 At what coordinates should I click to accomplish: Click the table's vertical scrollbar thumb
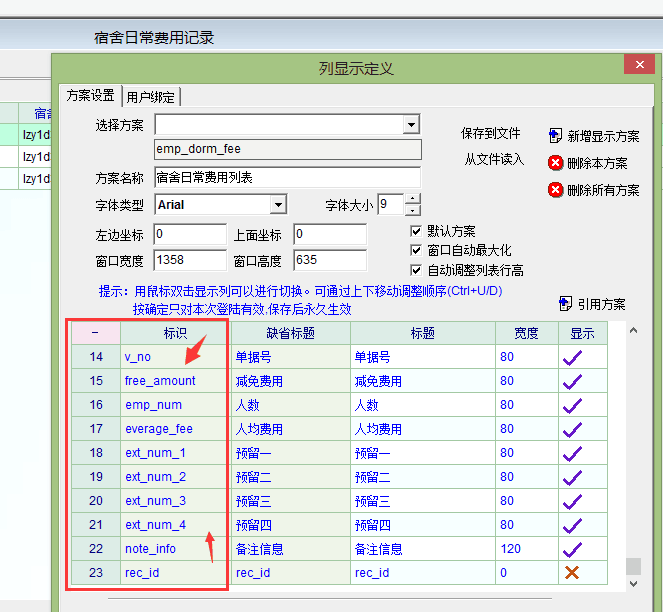tap(633, 566)
